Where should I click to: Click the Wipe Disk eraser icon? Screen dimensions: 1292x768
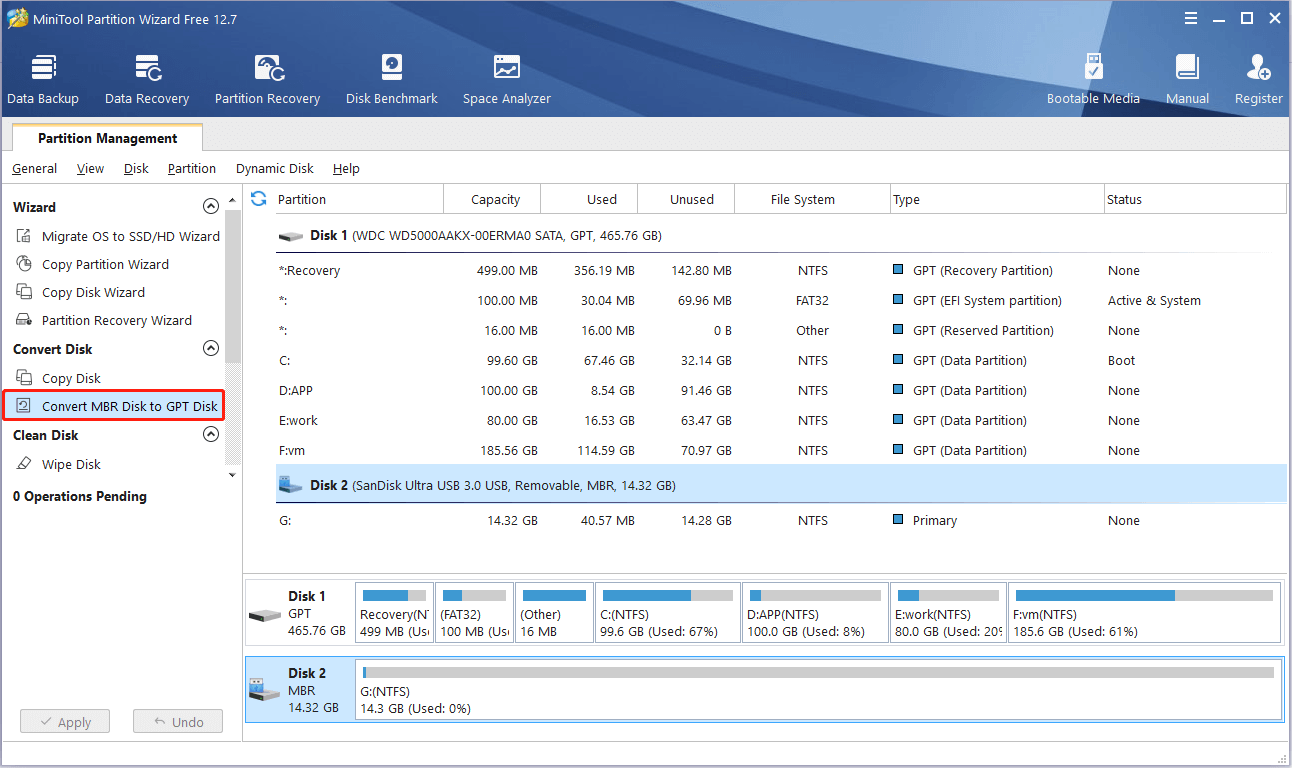point(24,464)
